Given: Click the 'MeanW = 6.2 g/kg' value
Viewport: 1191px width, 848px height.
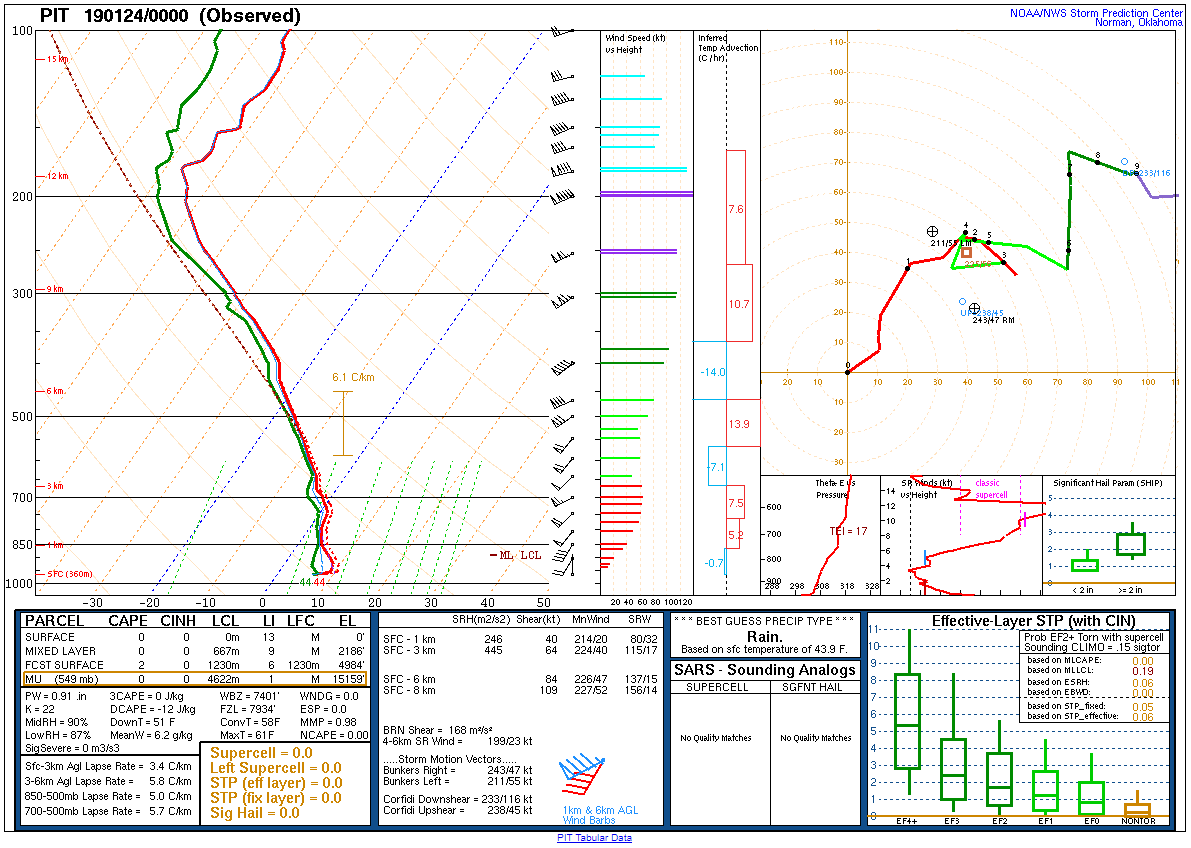Looking at the screenshot, I should 151,735.
